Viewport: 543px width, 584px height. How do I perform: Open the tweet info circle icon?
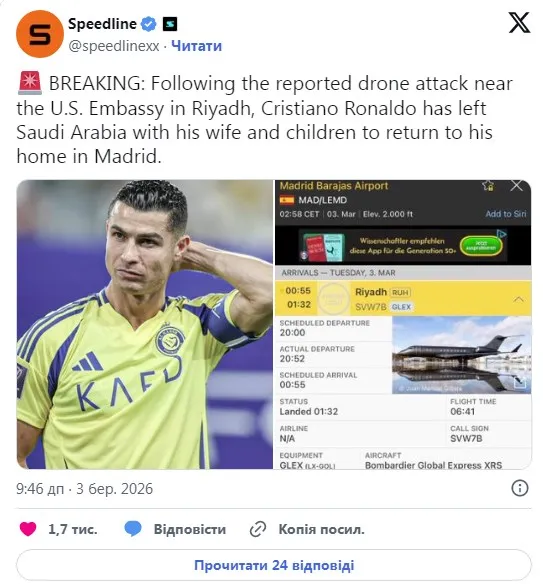[x=520, y=488]
